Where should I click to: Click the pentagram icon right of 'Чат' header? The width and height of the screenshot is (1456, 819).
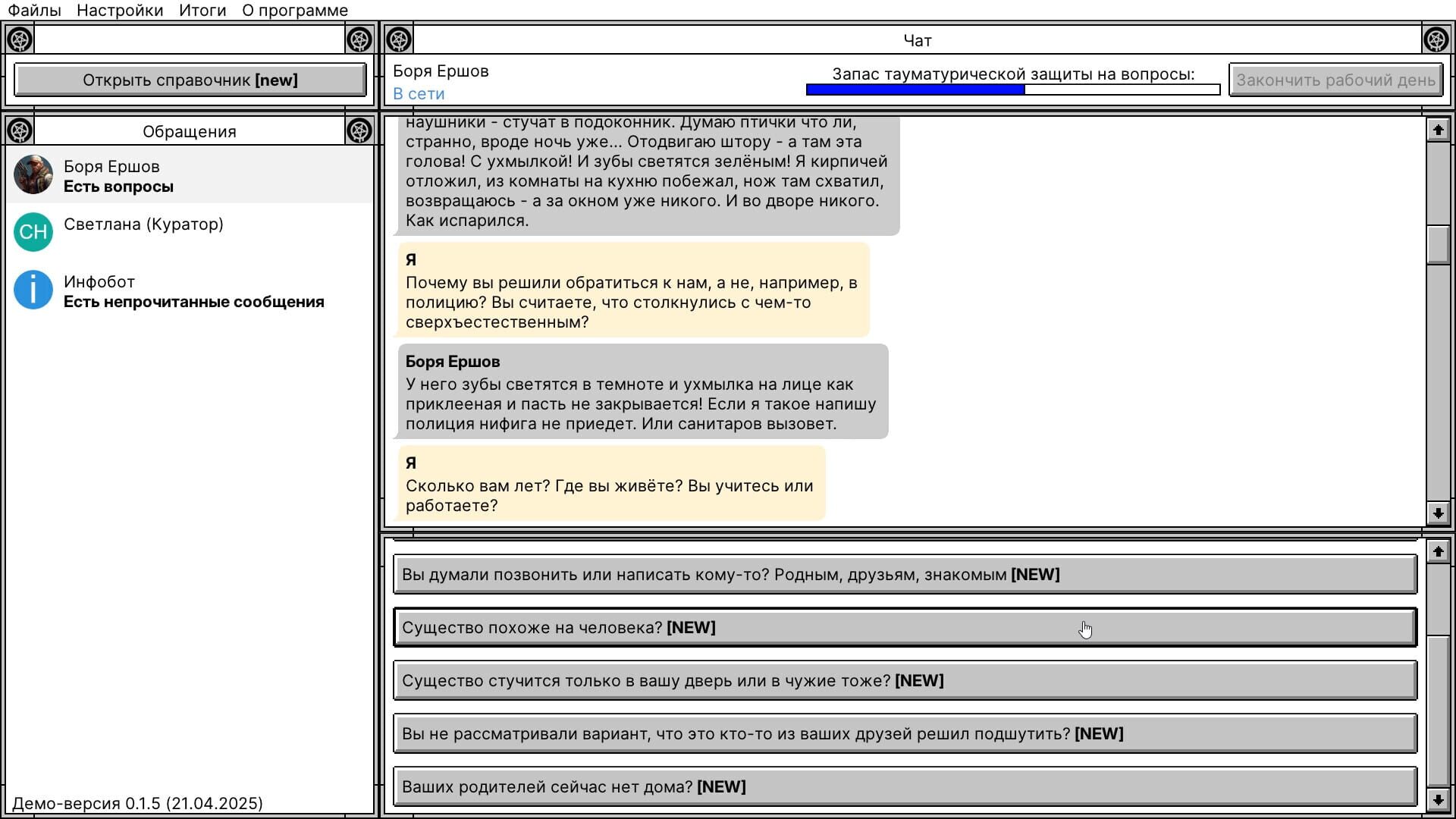click(x=1436, y=39)
